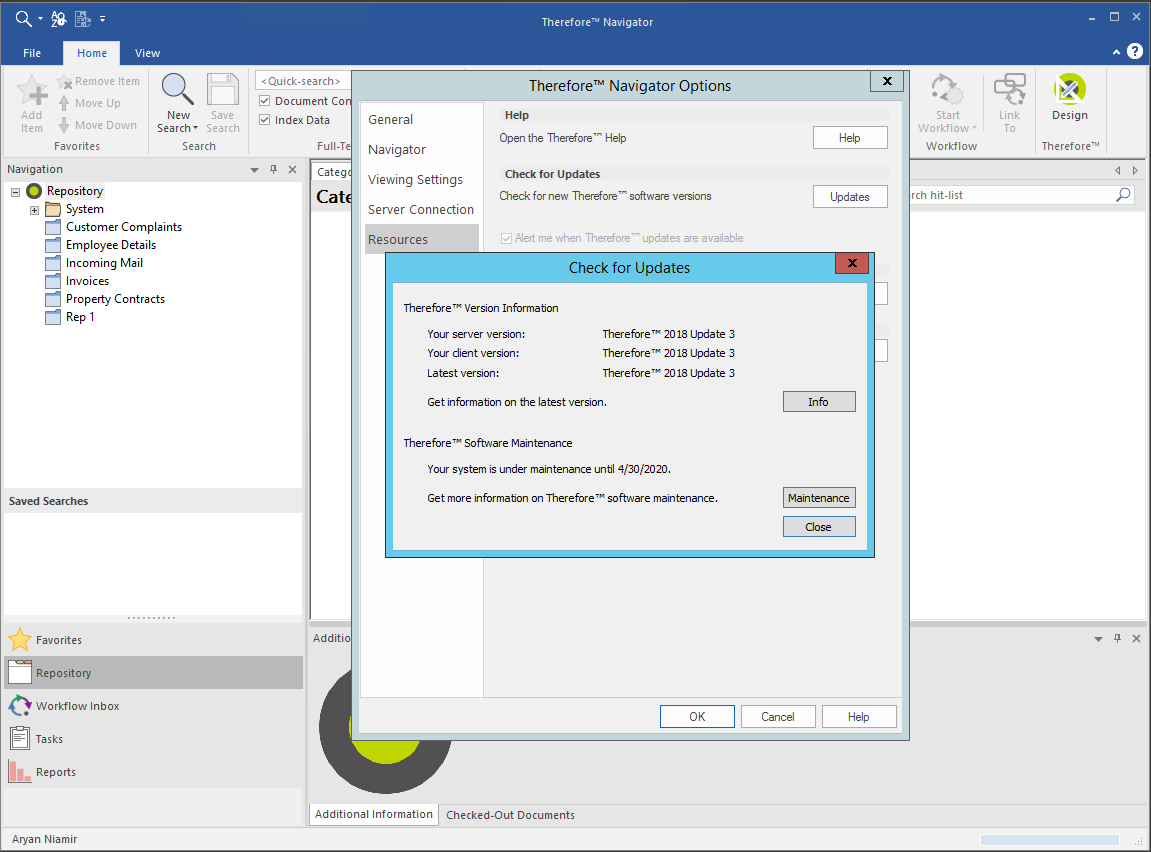This screenshot has height=852, width=1151.
Task: Collapse the ribbon with the chevron
Action: [1116, 51]
